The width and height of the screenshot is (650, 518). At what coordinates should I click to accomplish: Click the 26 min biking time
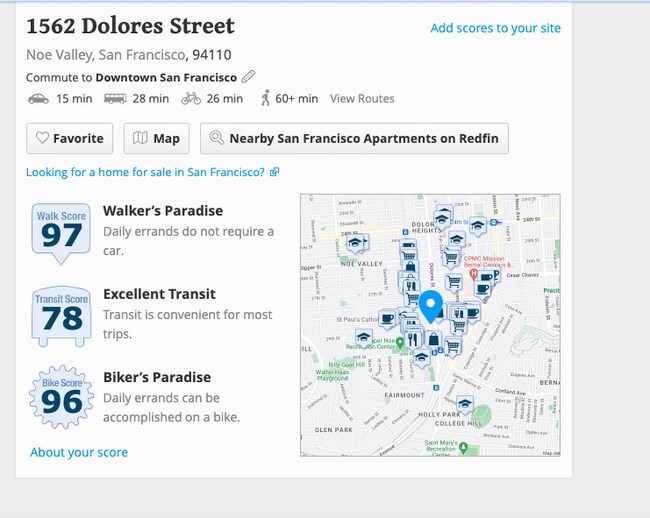click(x=225, y=99)
